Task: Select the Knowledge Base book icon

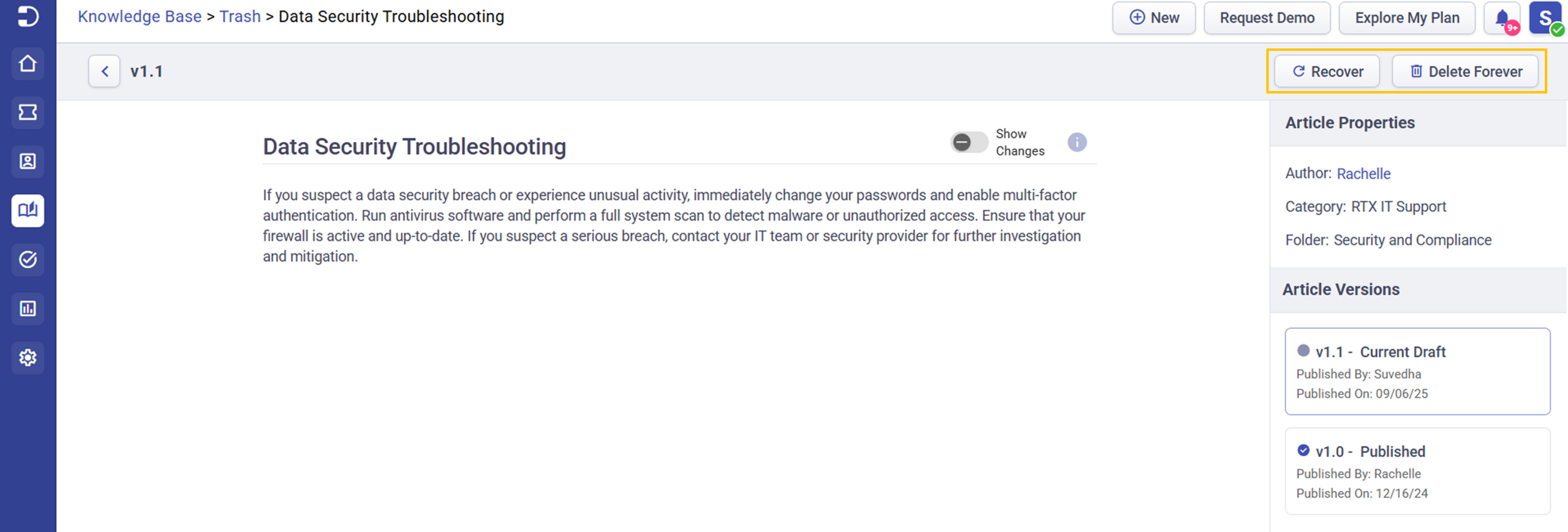Action: pyautogui.click(x=28, y=211)
